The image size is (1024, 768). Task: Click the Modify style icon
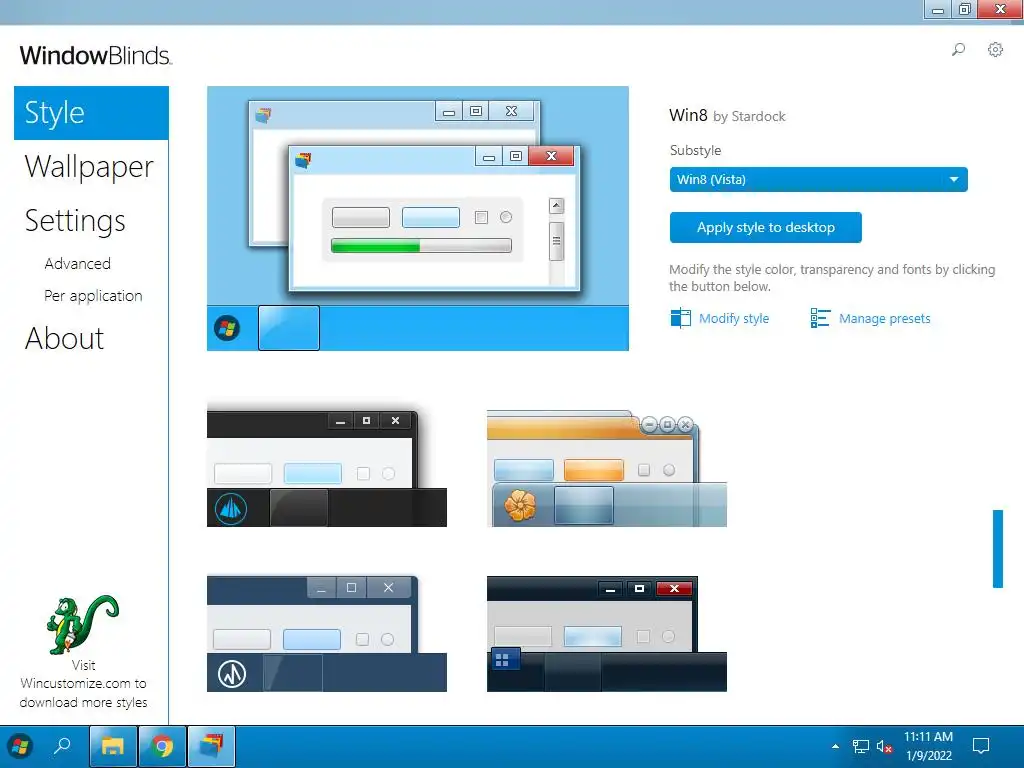pyautogui.click(x=680, y=318)
